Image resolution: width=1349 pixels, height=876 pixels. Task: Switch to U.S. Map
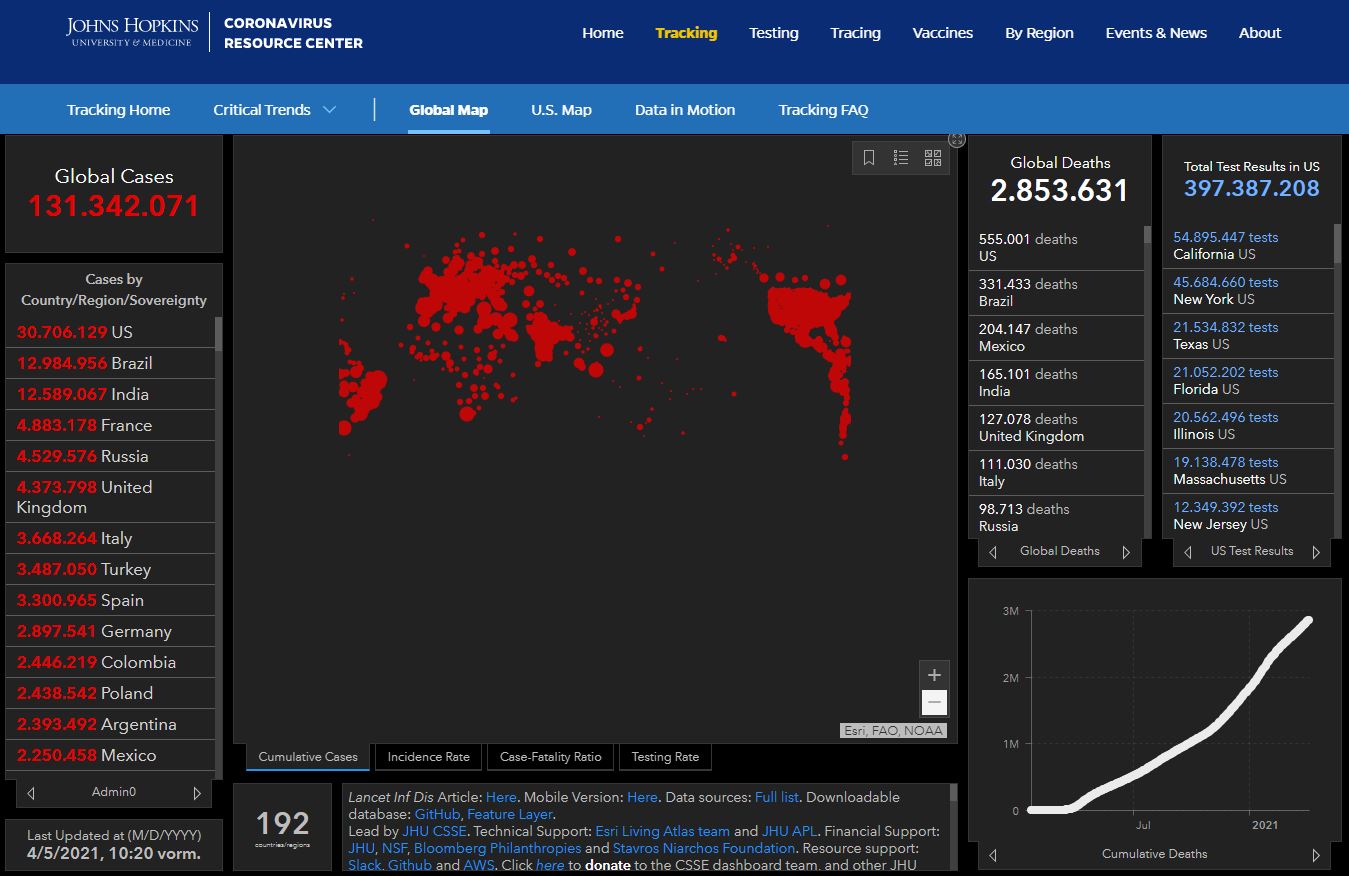[561, 110]
